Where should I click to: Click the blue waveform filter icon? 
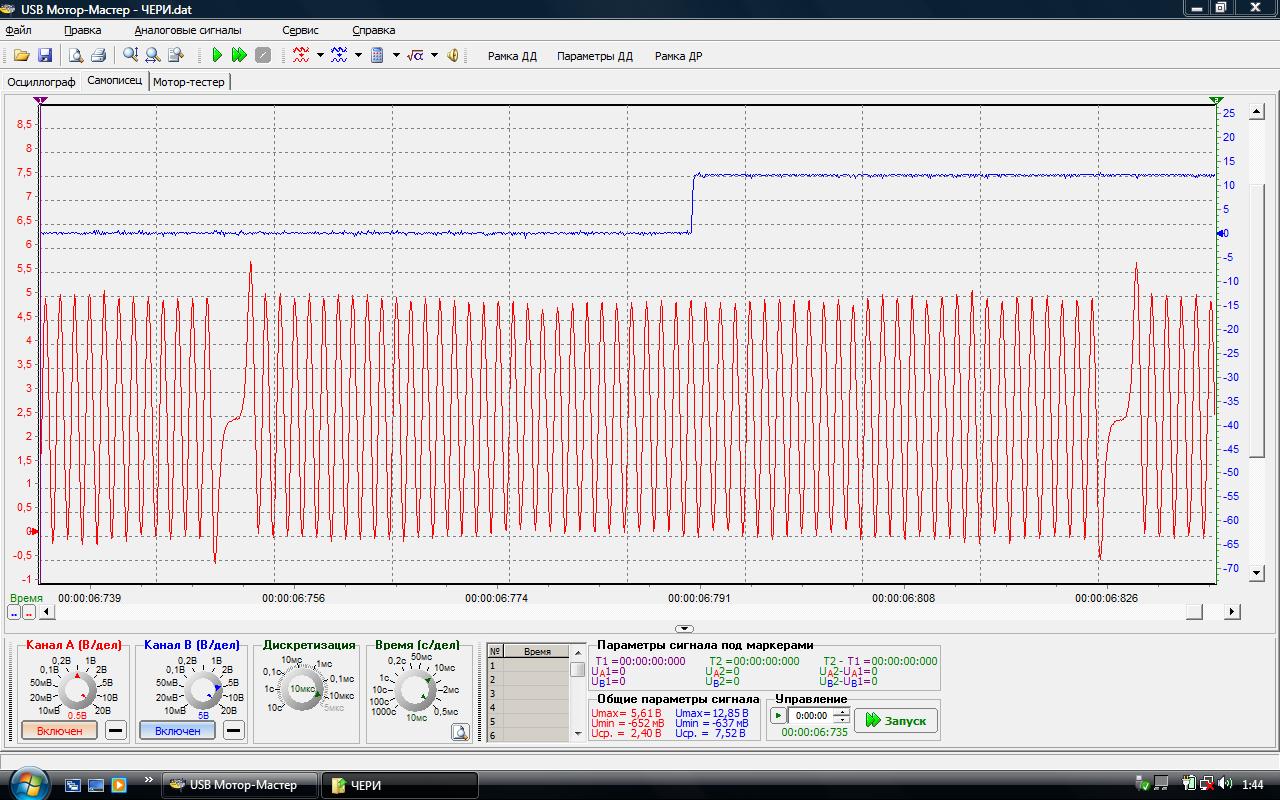tap(339, 56)
